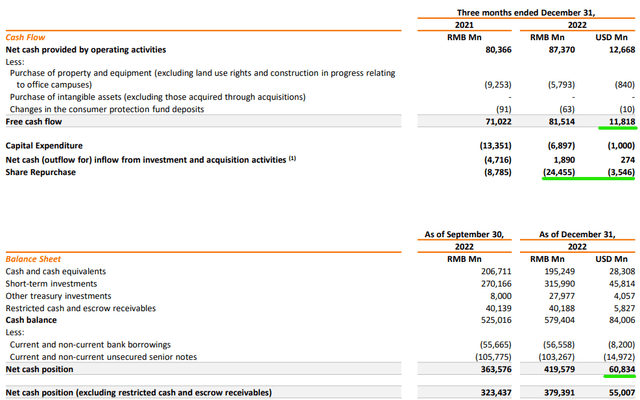Screen dimensions: 640x400
Task: Select the "Three months ended December 31," header
Action: (x=513, y=12)
